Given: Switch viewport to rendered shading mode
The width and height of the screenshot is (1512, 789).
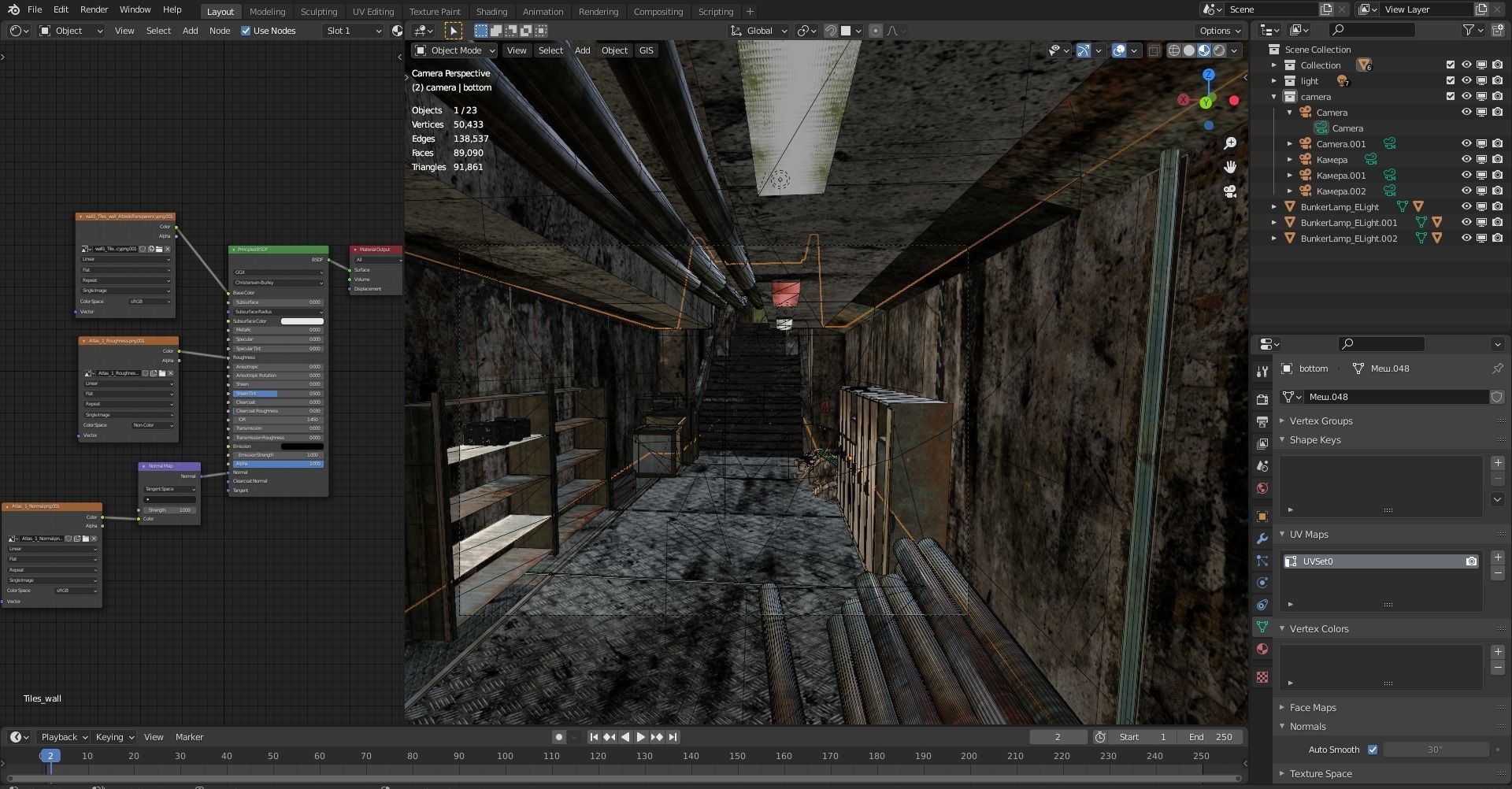Looking at the screenshot, I should 1219,50.
